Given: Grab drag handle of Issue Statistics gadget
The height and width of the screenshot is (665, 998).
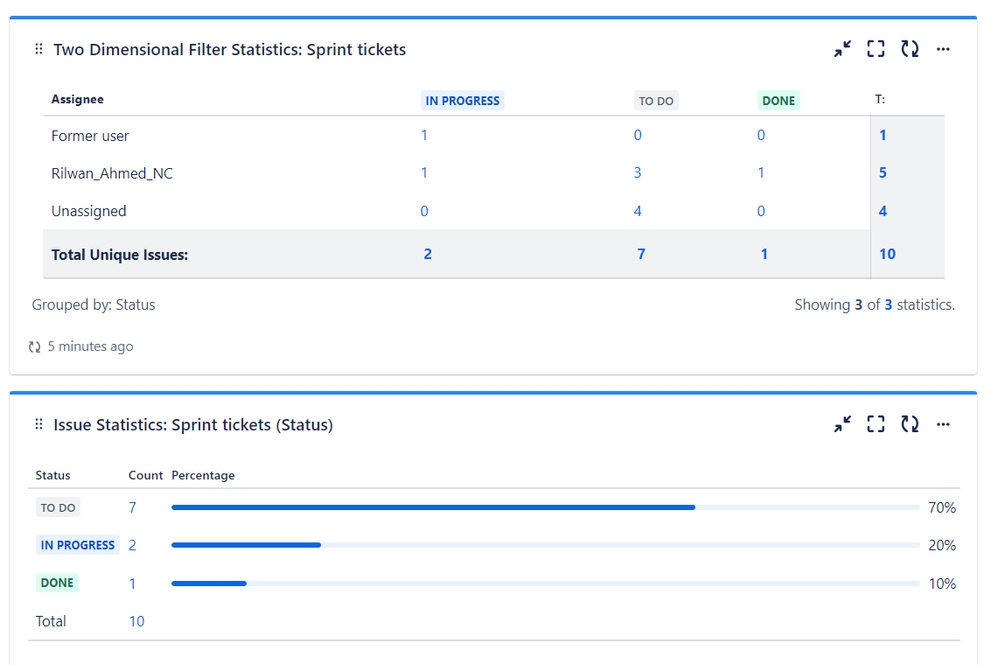Looking at the screenshot, I should [39, 425].
